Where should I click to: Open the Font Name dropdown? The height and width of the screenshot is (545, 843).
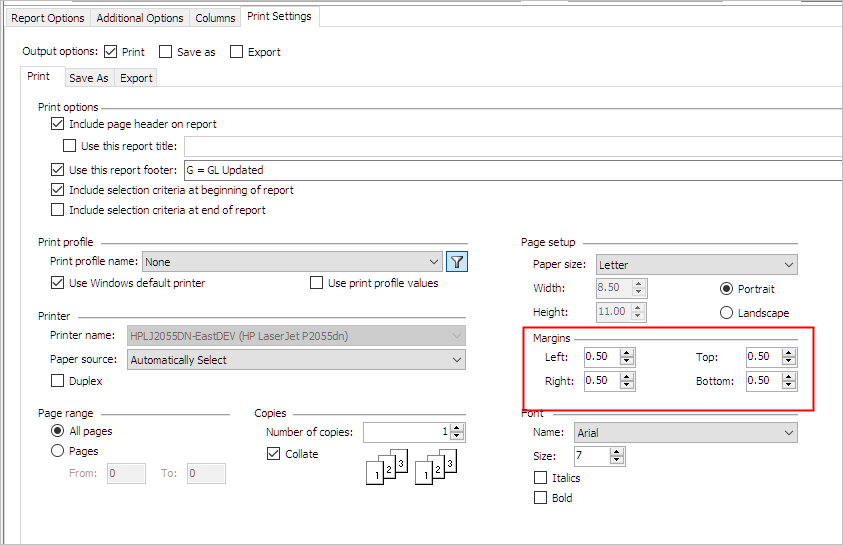(x=685, y=433)
